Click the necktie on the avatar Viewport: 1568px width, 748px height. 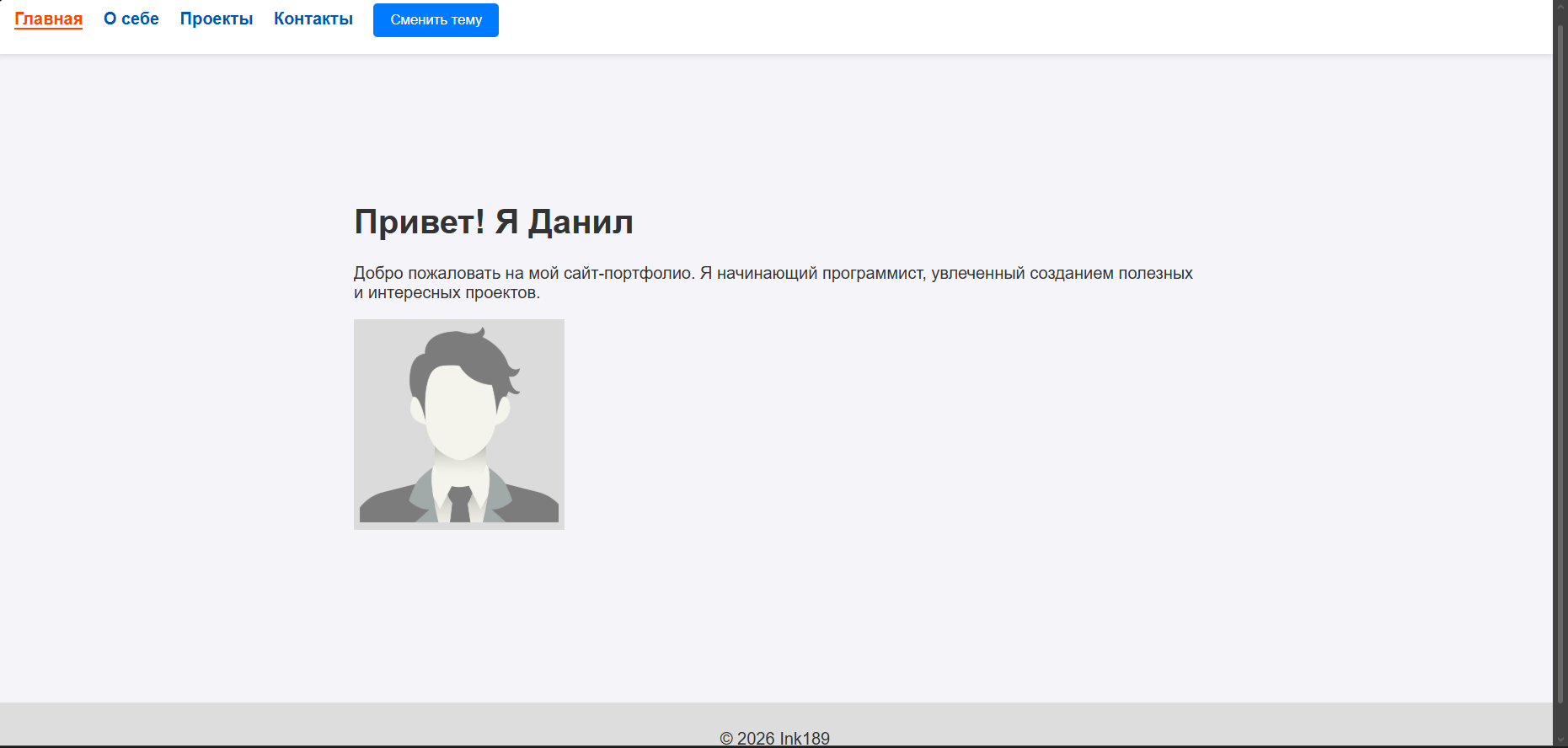pyautogui.click(x=460, y=504)
